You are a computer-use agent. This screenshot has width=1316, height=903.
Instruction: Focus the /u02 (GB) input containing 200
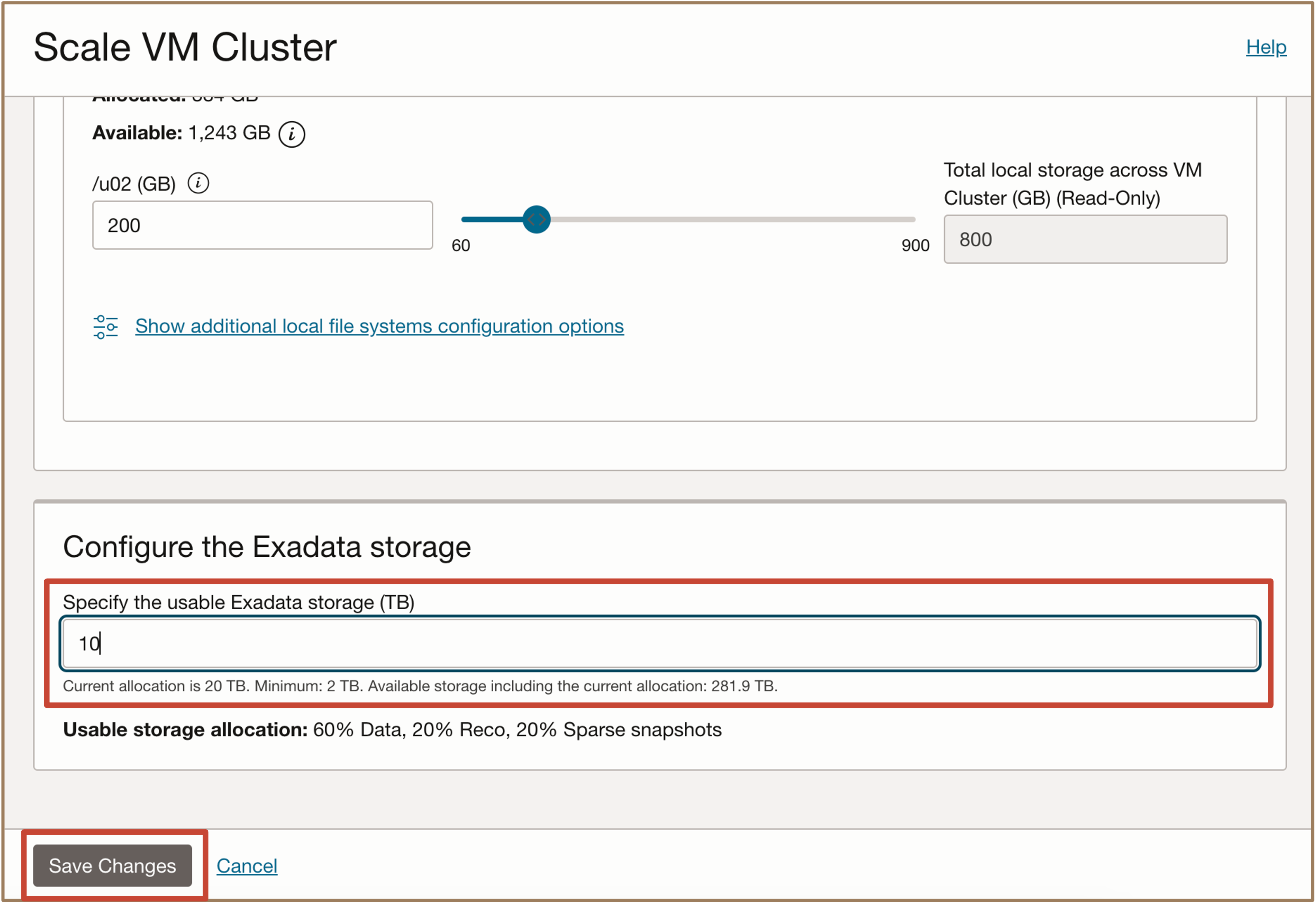(263, 225)
